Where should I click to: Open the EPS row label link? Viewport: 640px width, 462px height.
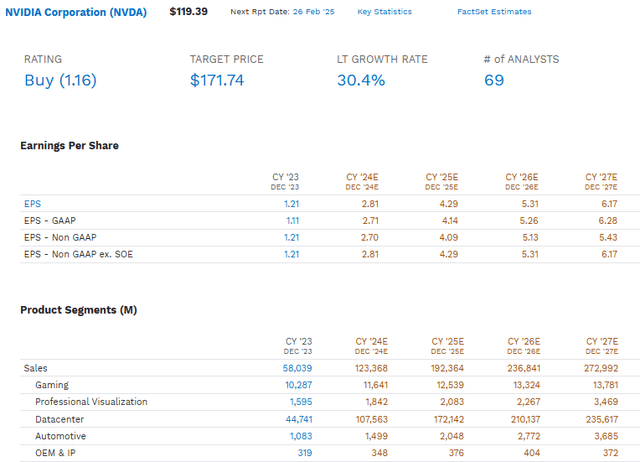[x=33, y=204]
